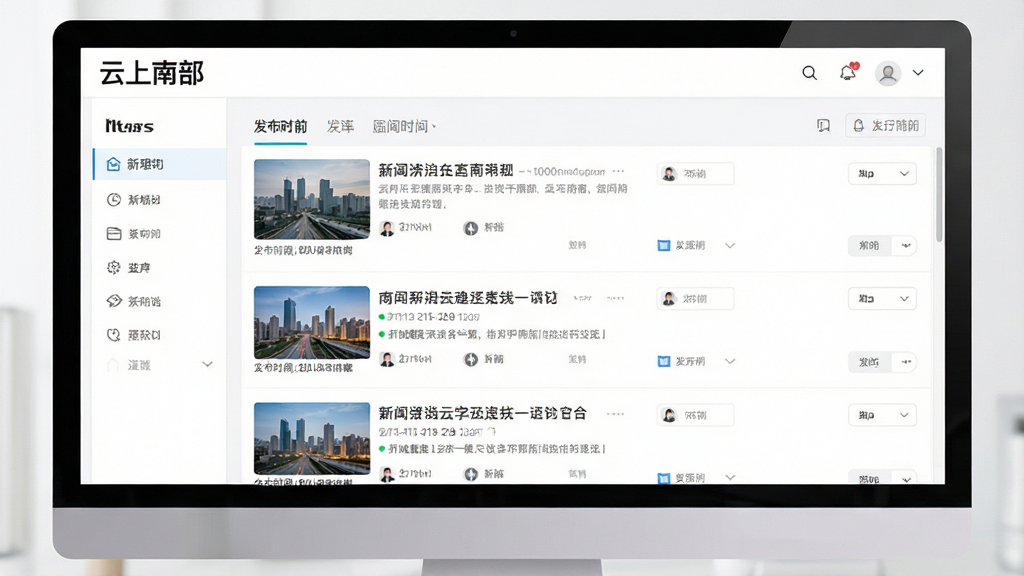This screenshot has width=1024, height=576.
Task: Open the second article headline starting 南闻
Action: (x=468, y=298)
